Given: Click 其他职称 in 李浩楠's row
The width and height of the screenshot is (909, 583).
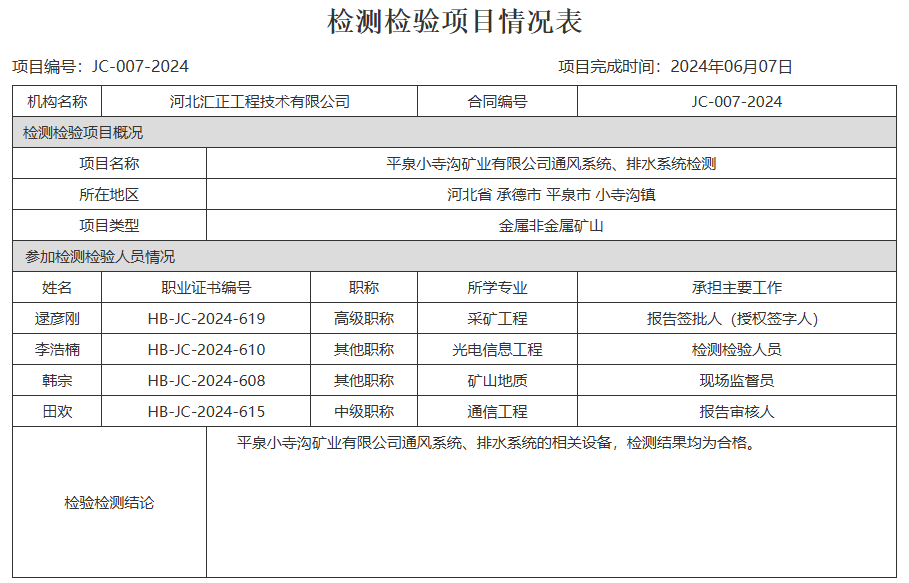Looking at the screenshot, I should [364, 349].
